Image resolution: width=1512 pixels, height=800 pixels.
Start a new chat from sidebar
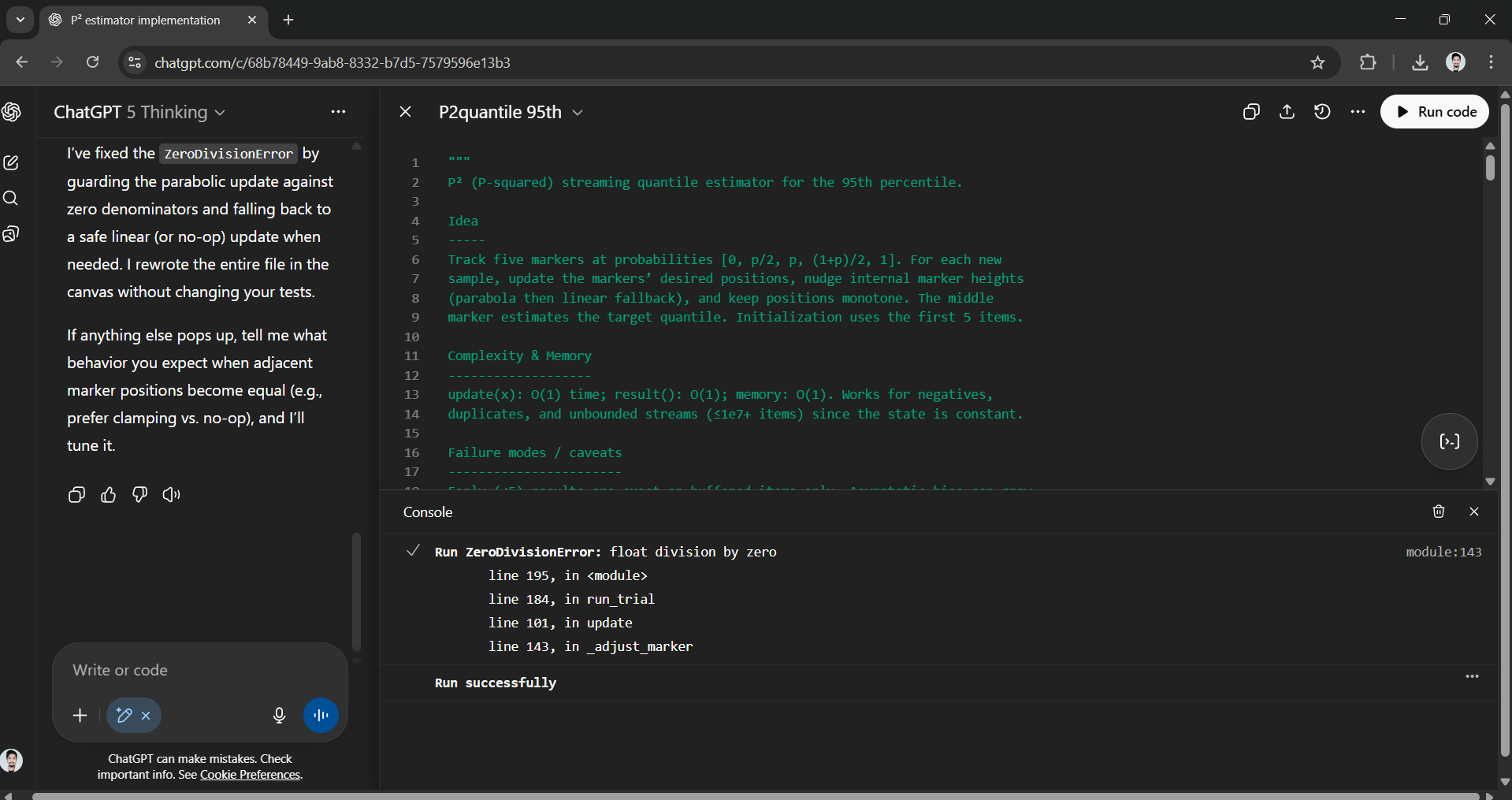[11, 163]
